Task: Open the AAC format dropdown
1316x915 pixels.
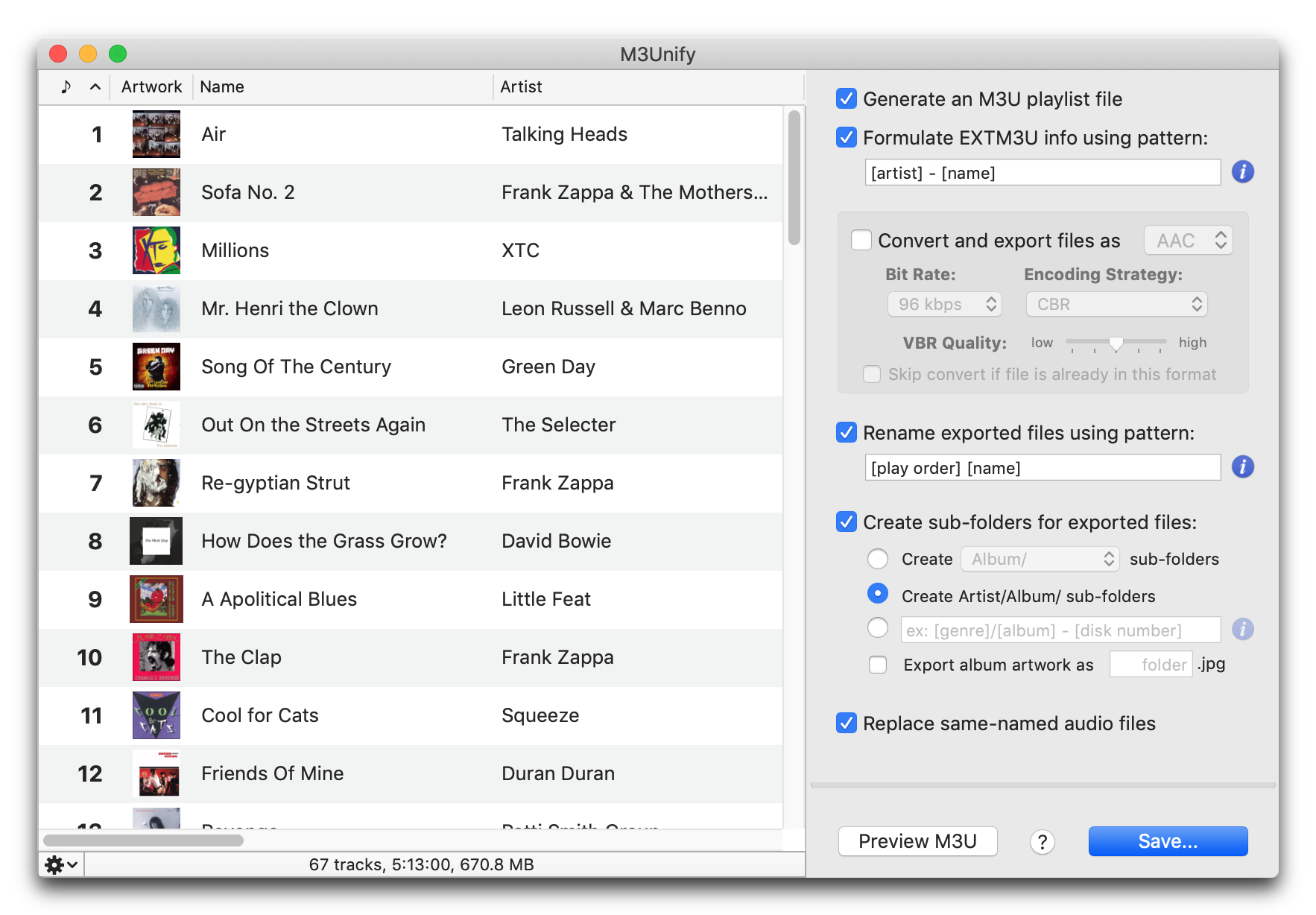Action: 1189,241
